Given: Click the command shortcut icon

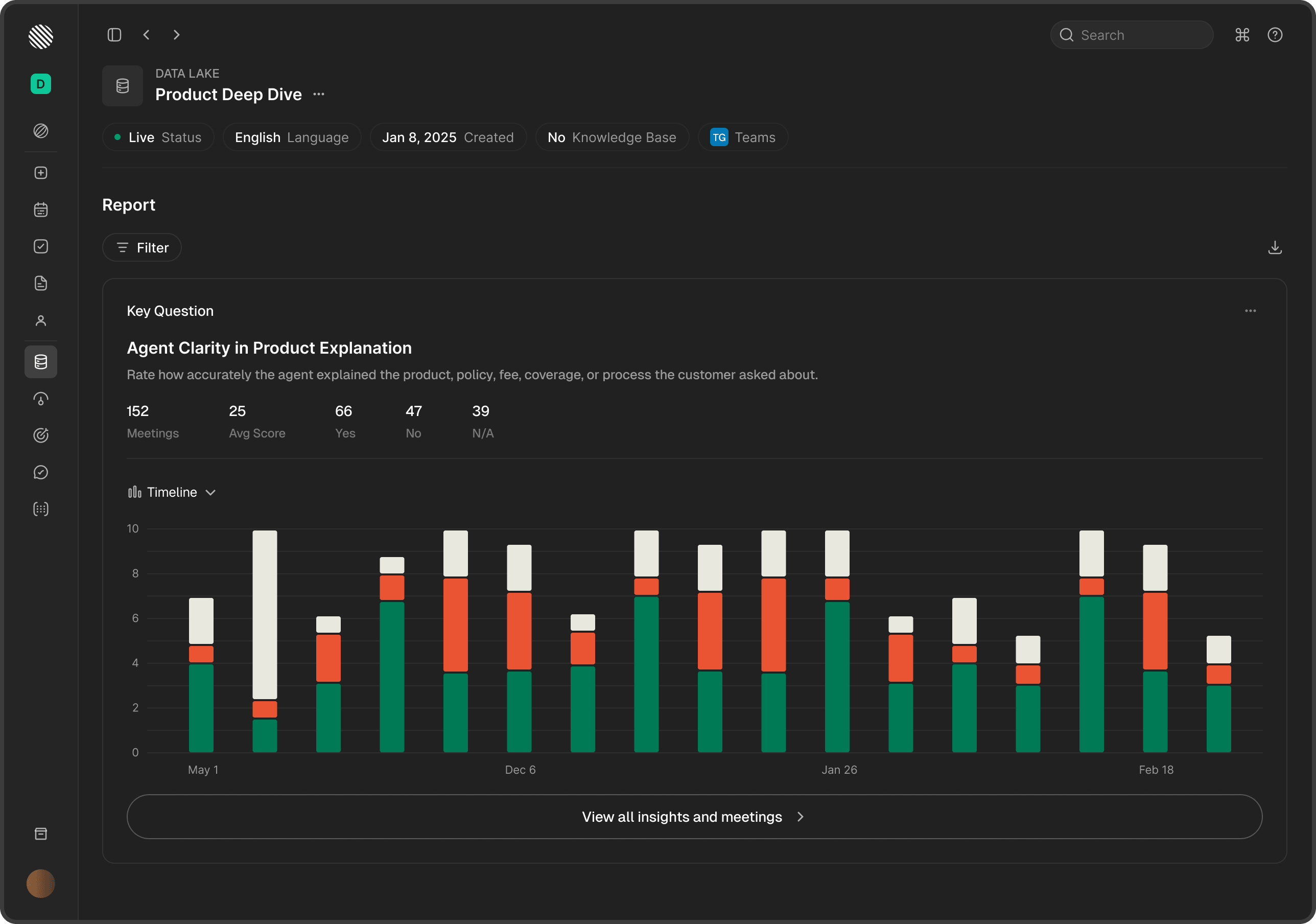Looking at the screenshot, I should tap(1242, 35).
